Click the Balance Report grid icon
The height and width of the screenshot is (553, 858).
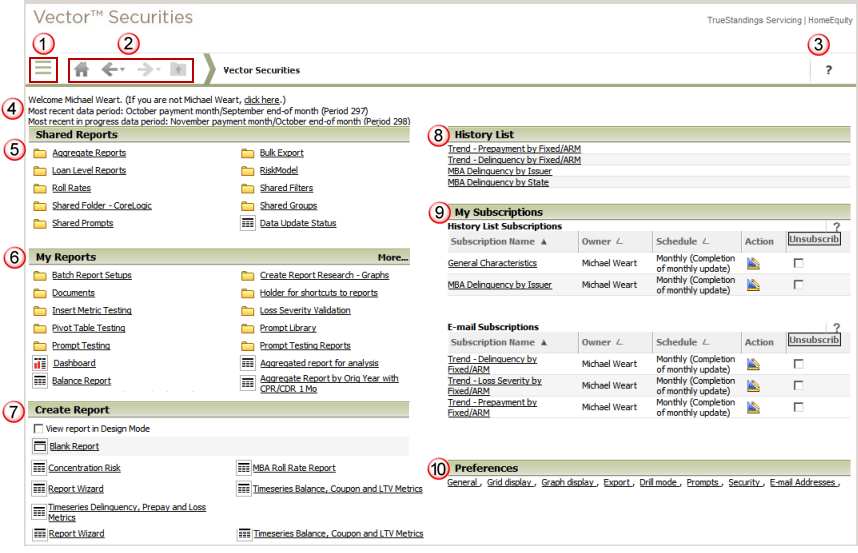39,381
